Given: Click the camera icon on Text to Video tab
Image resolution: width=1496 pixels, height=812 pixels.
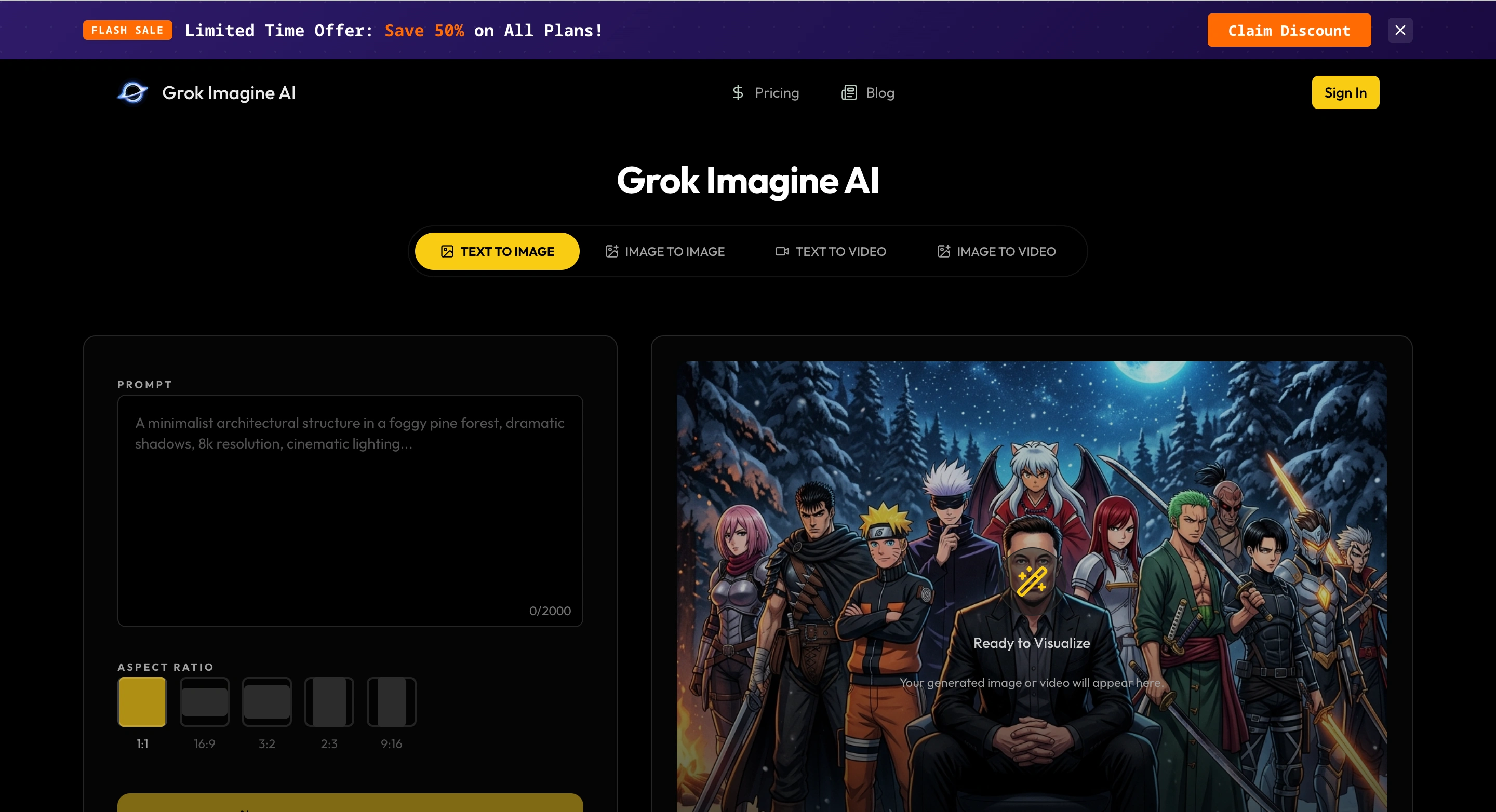Looking at the screenshot, I should 782,251.
